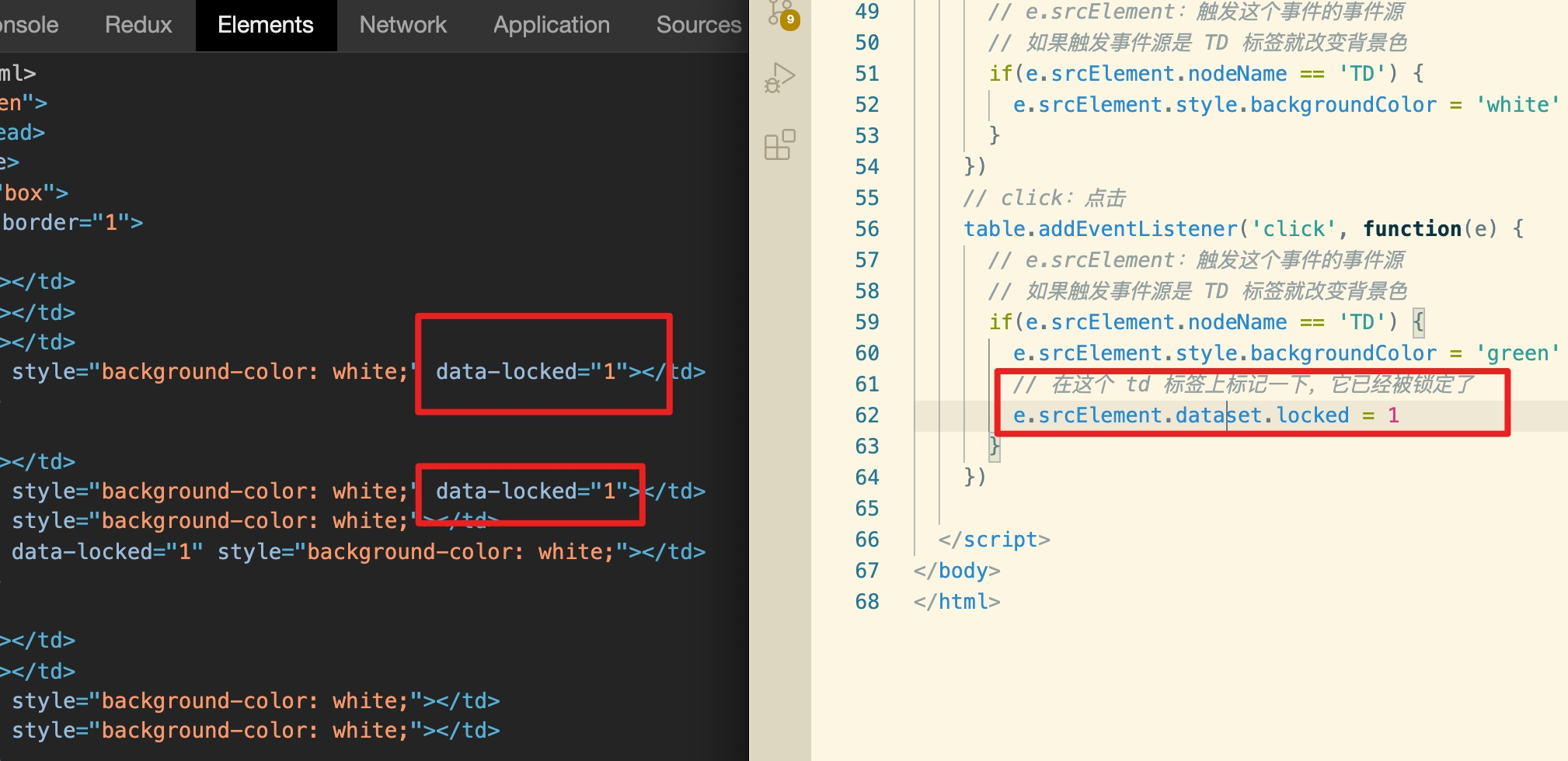The height and width of the screenshot is (761, 1568).
Task: Switch to the Redux tab
Action: [x=138, y=25]
